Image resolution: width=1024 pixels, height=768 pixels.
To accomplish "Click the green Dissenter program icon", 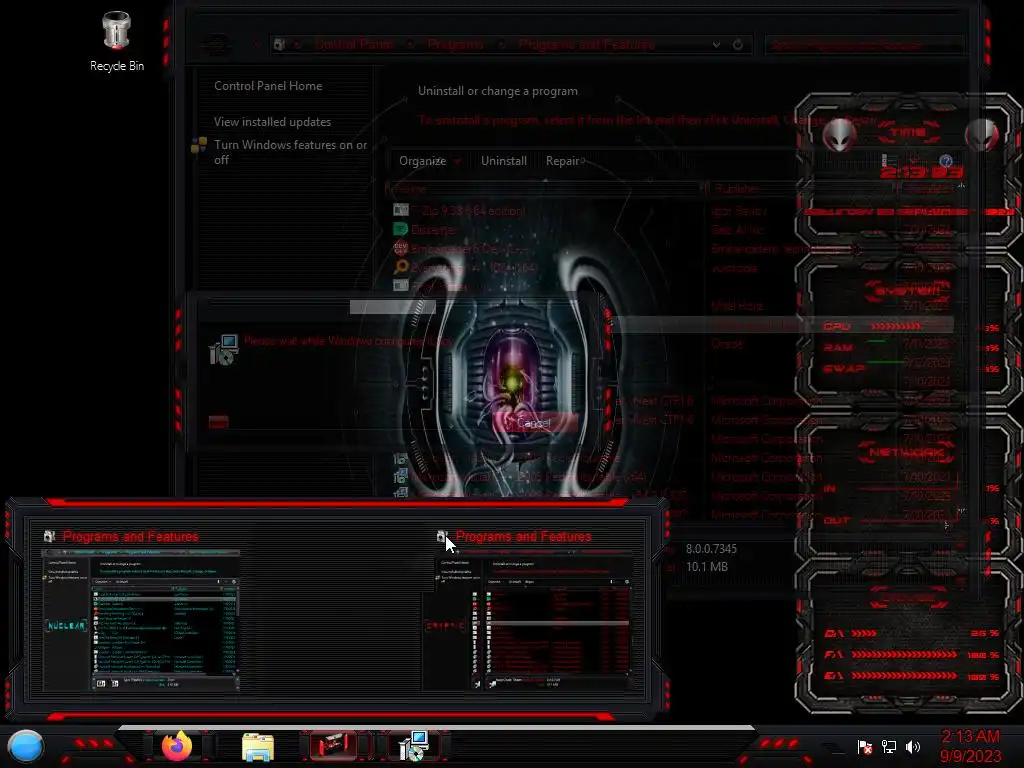I will pos(400,229).
